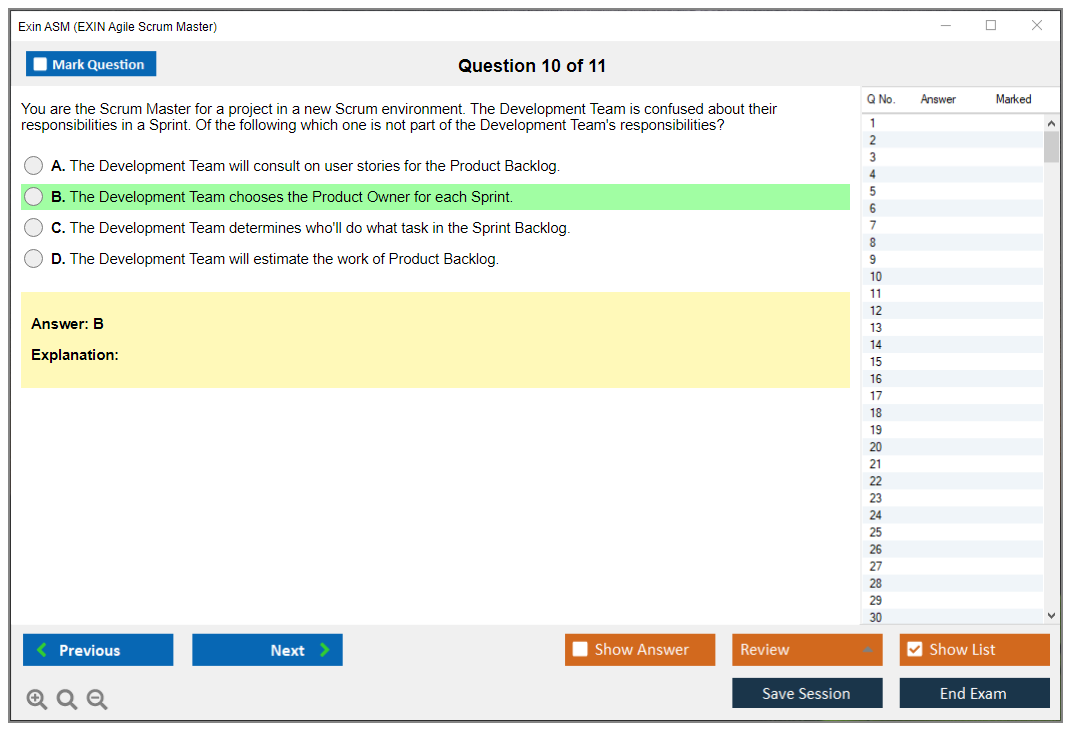Go to the Previous question
1075x735 pixels.
pos(98,650)
